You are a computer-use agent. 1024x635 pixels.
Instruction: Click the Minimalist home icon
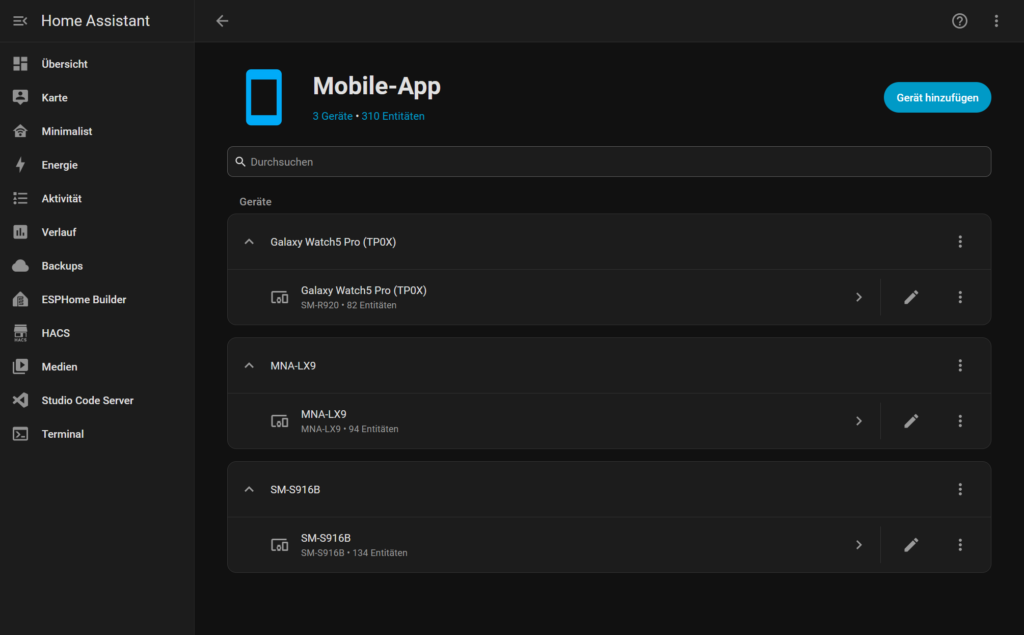pyautogui.click(x=20, y=131)
